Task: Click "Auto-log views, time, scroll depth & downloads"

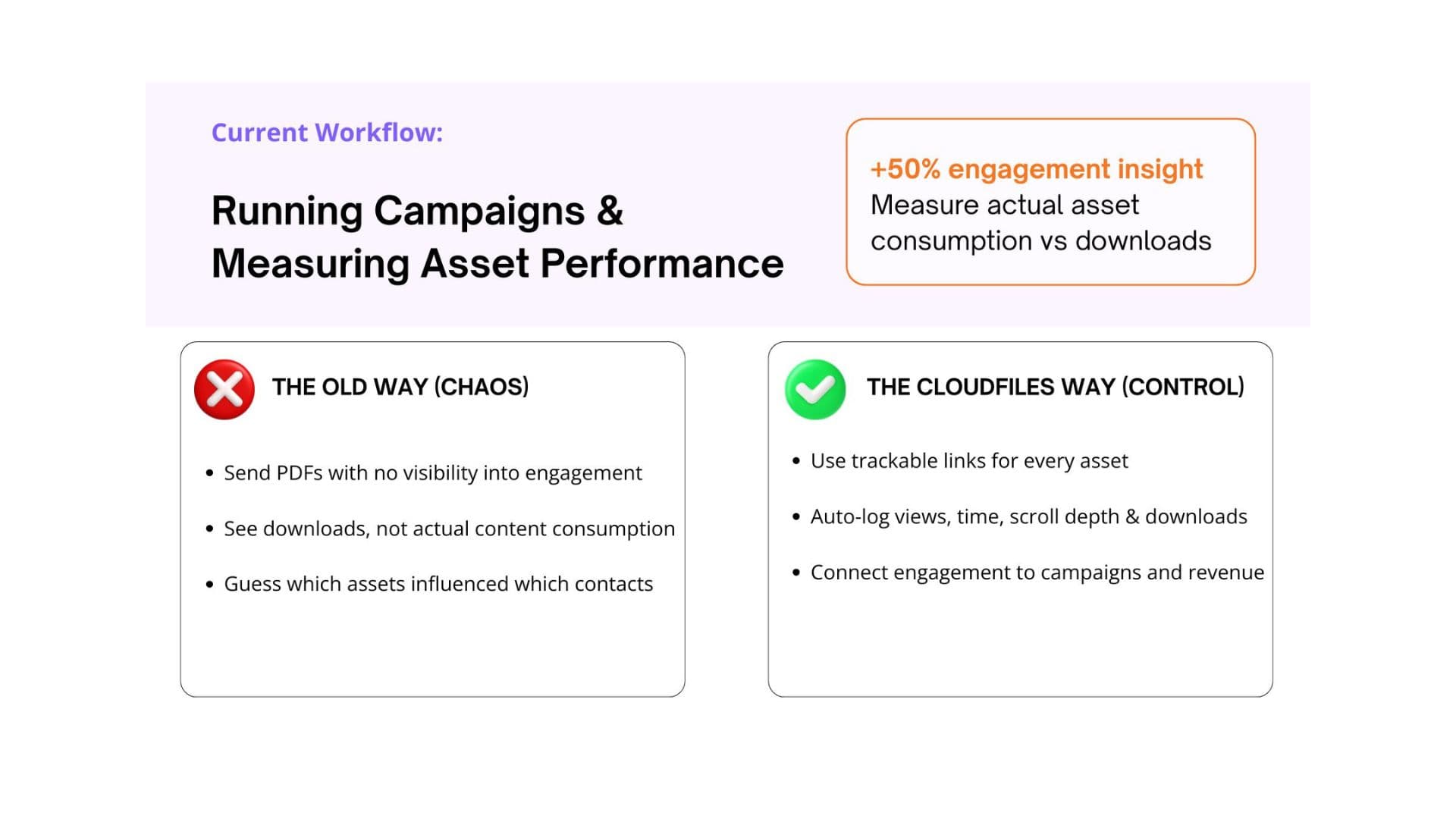Action: tap(1028, 516)
